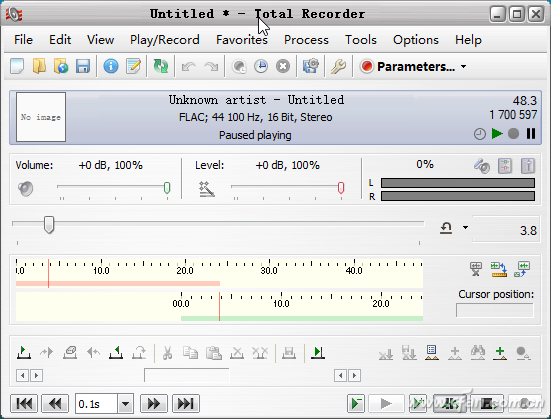
Task: Cut selection using scissors icon
Action: point(168,352)
